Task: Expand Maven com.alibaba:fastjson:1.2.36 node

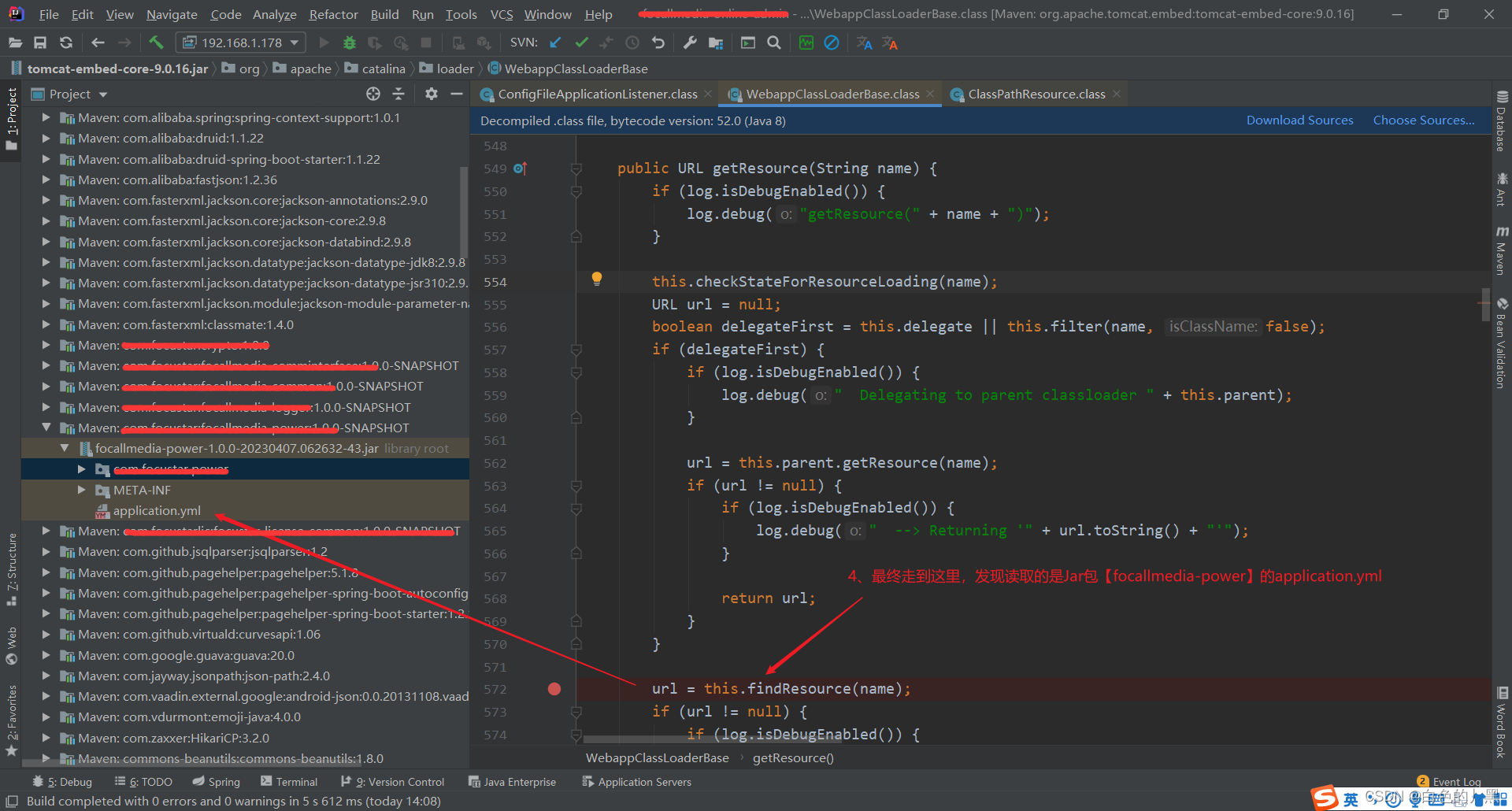Action: pyautogui.click(x=46, y=180)
